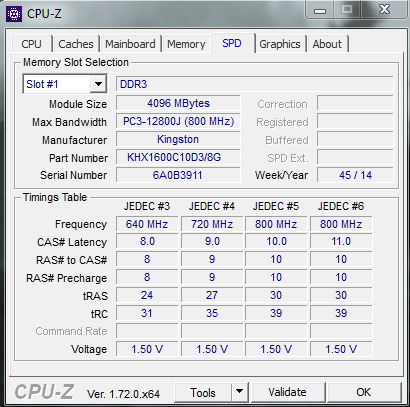Click the Validate button
This screenshot has height=407, width=410.
click(x=287, y=392)
